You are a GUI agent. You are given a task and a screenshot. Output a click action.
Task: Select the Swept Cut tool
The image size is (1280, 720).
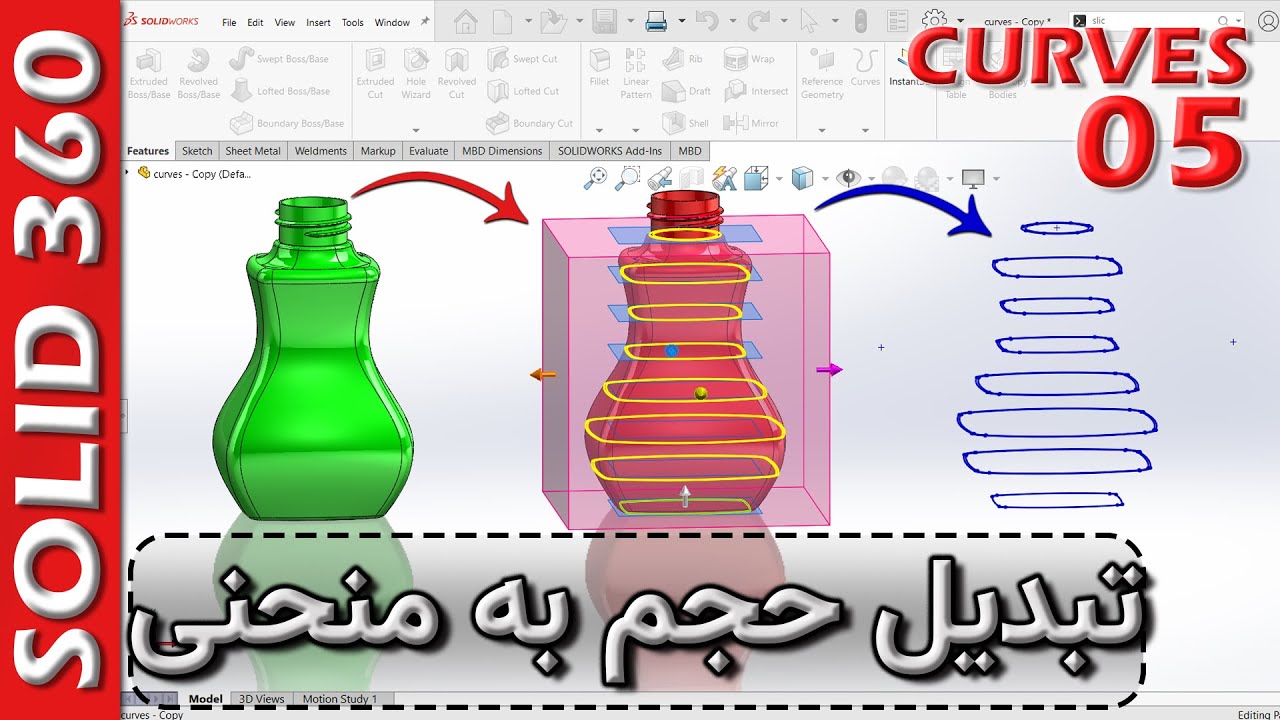[x=522, y=59]
